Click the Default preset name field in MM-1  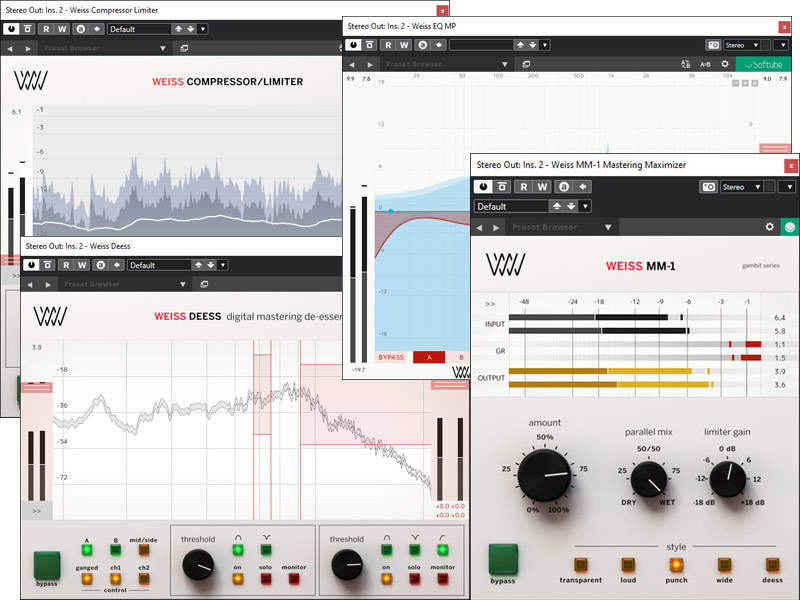click(510, 206)
